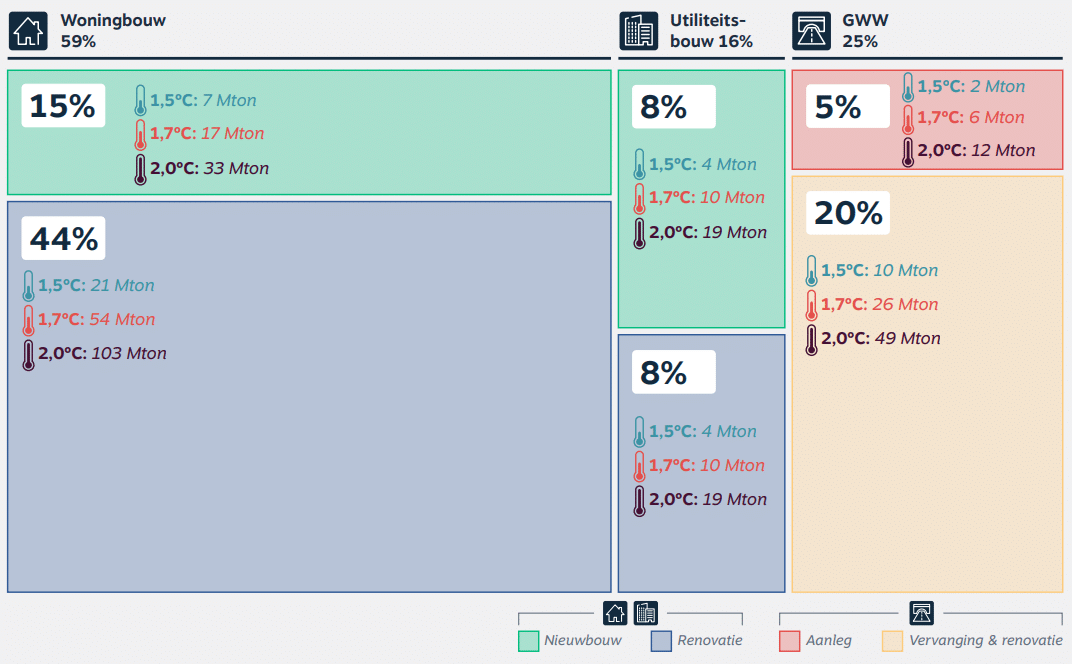Screen dimensions: 1072x664
Task: Select the green Nieuwbouw legend swatch
Action: (528, 641)
